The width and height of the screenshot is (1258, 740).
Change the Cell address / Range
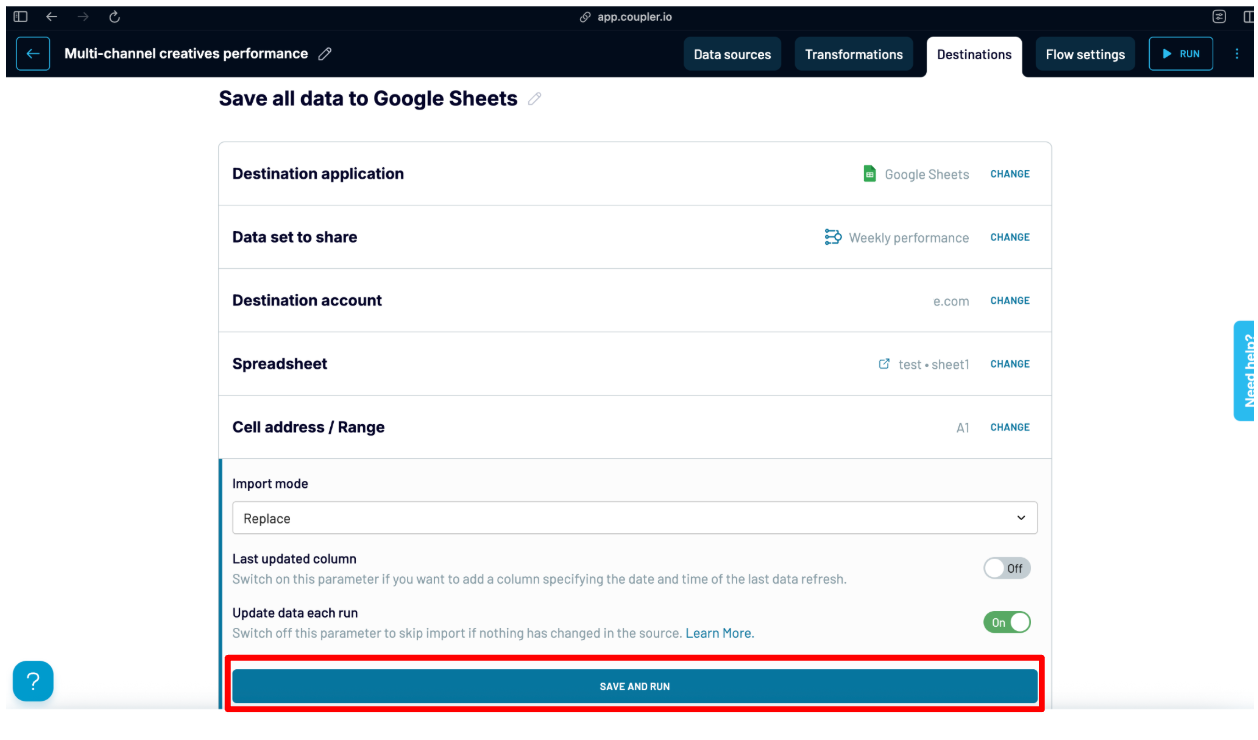point(1009,427)
